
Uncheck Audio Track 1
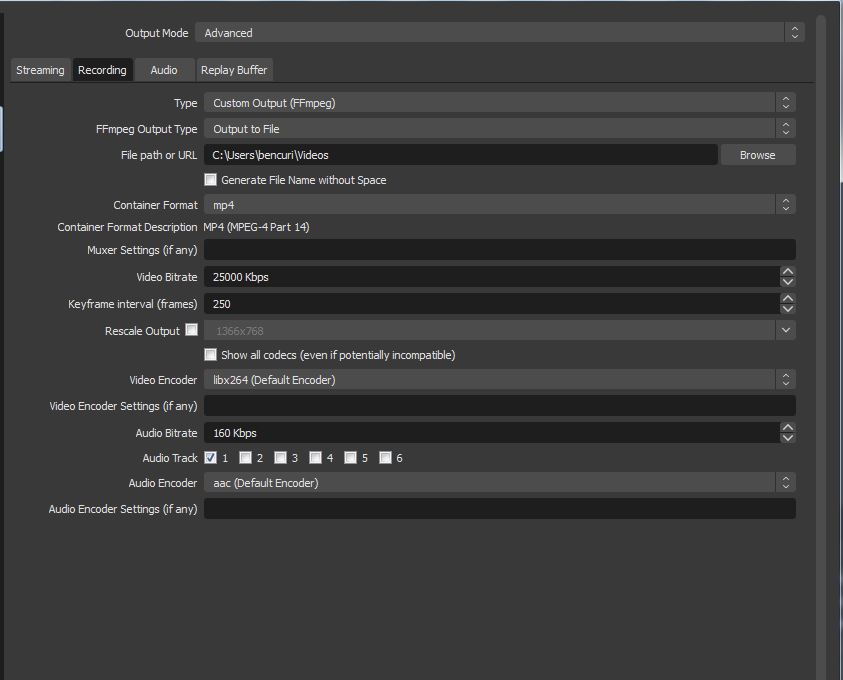211,457
